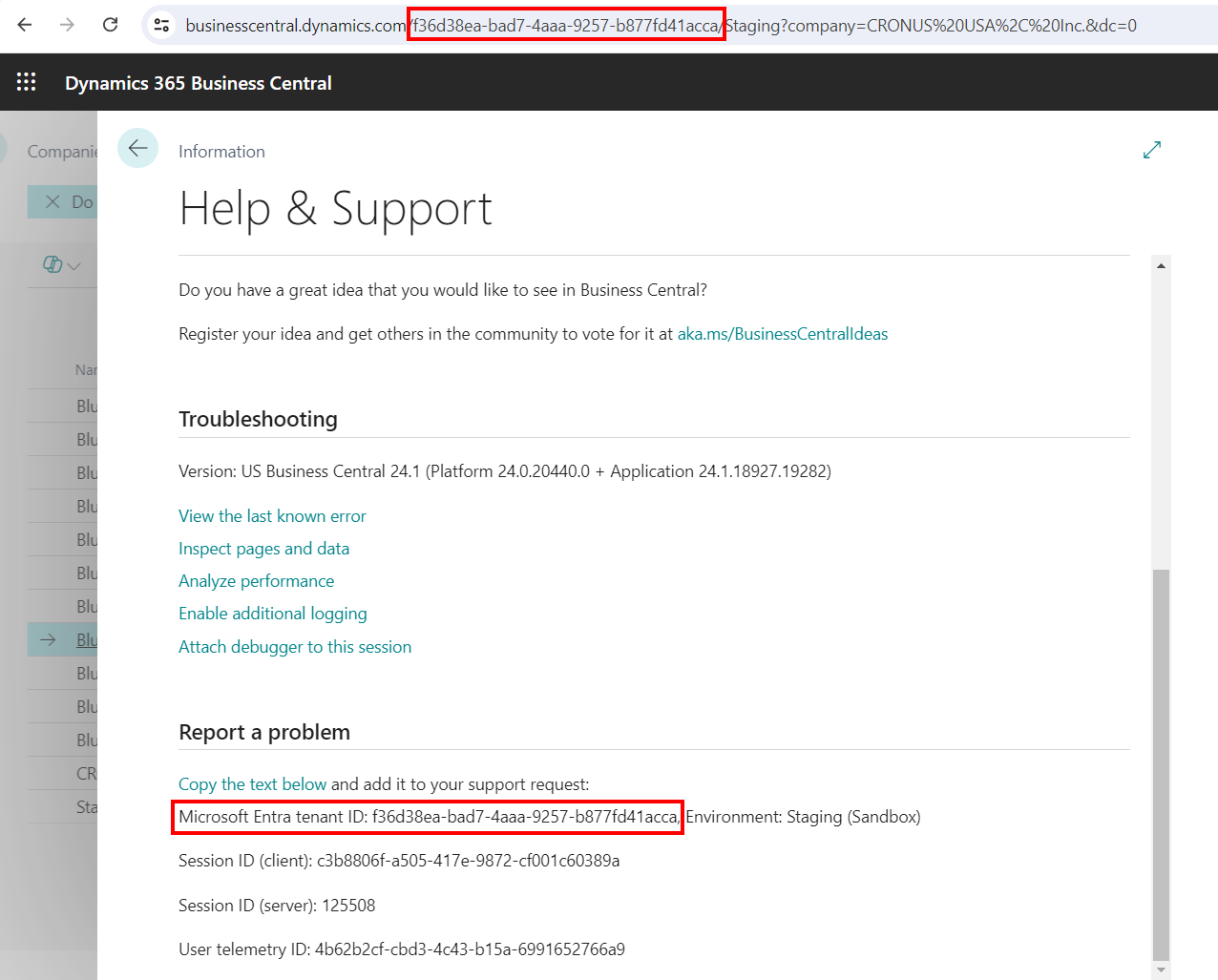Click Copy the text below link
Image resolution: width=1218 pixels, height=980 pixels.
point(253,784)
